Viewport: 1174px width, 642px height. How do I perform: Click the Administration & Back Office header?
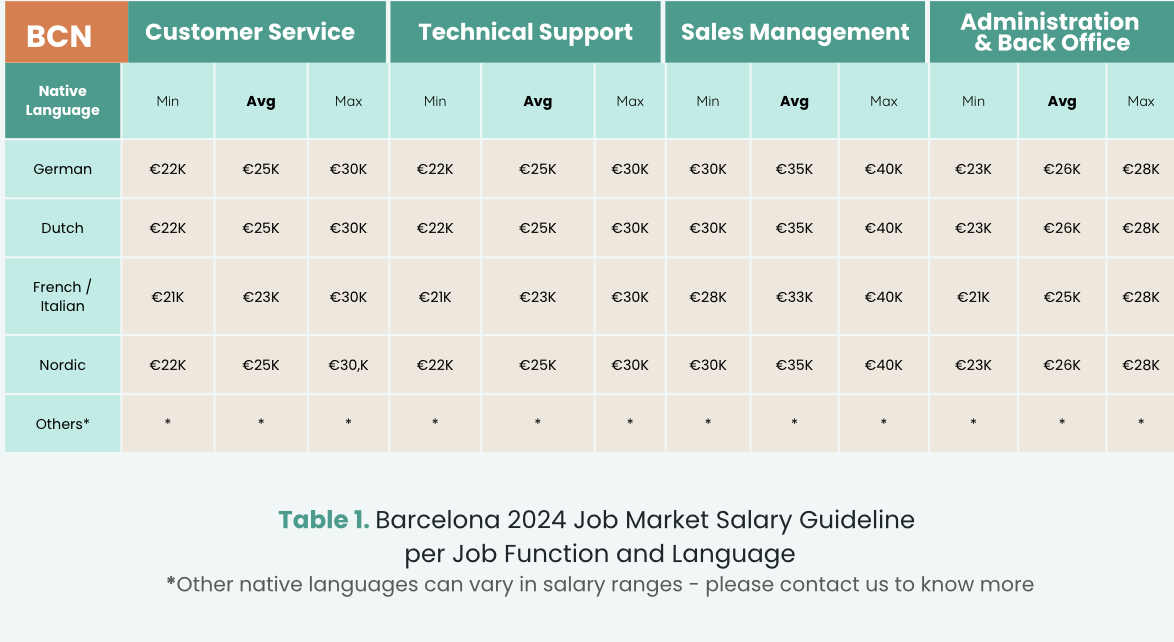(1050, 32)
